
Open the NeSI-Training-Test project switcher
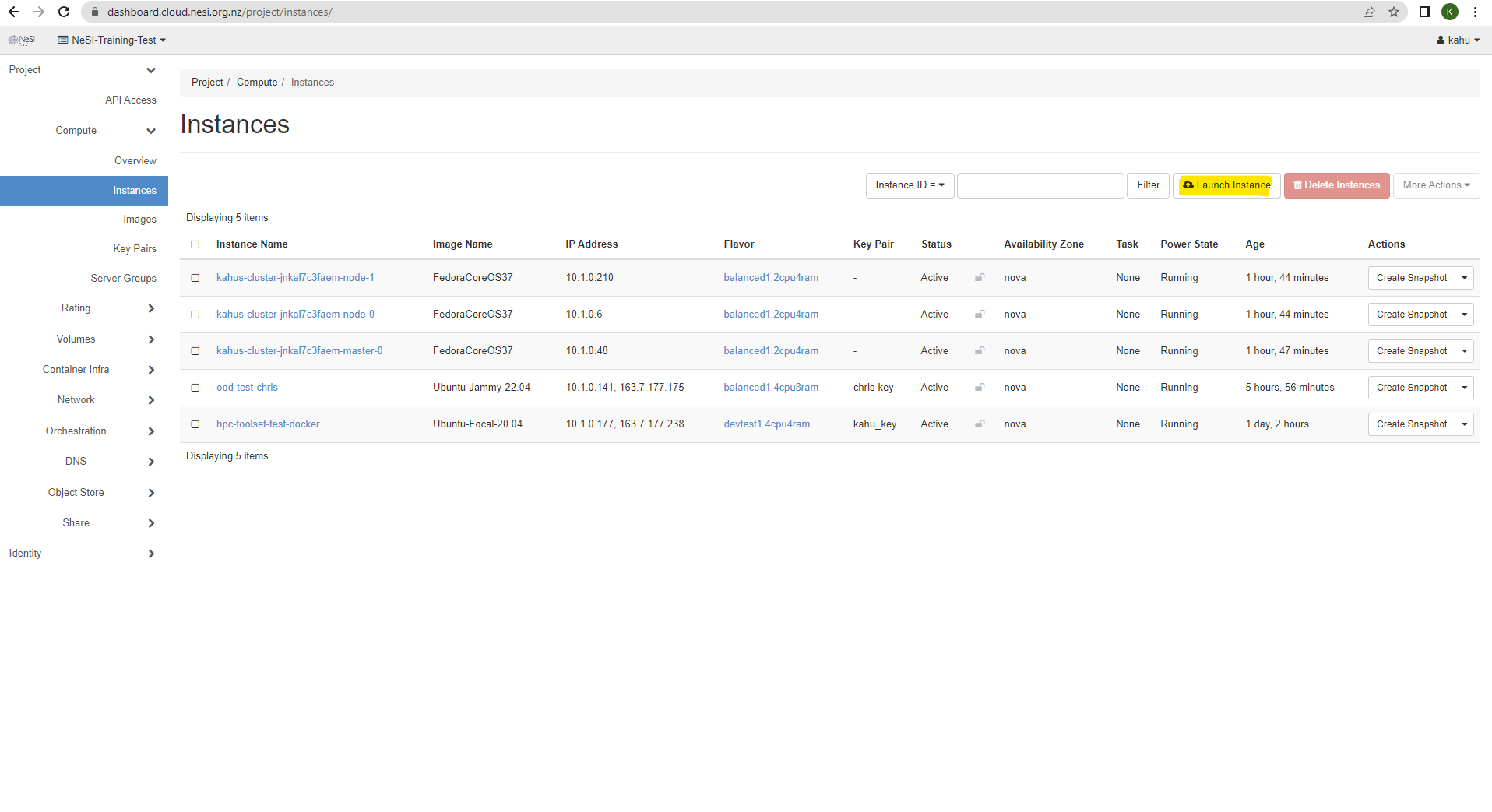pyautogui.click(x=112, y=40)
